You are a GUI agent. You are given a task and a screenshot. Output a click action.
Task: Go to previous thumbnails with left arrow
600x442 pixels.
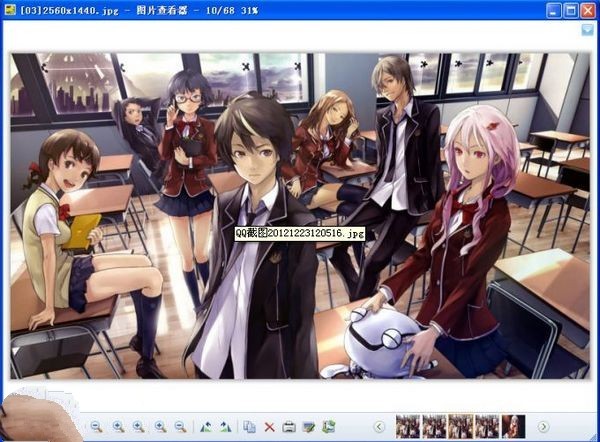click(379, 426)
